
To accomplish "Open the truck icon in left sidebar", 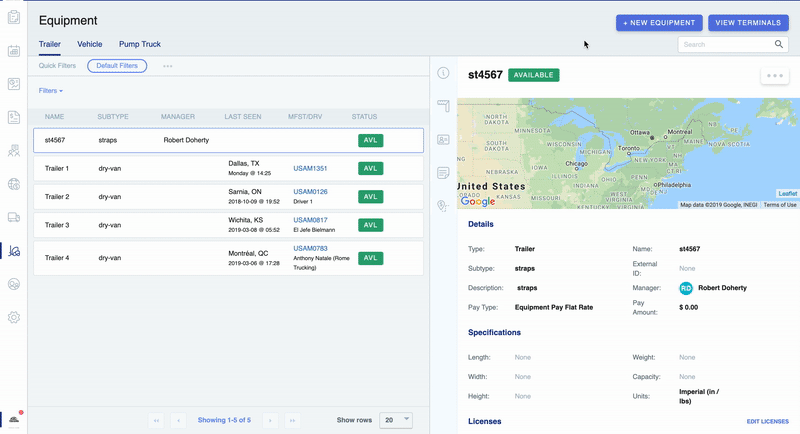I will [x=14, y=217].
